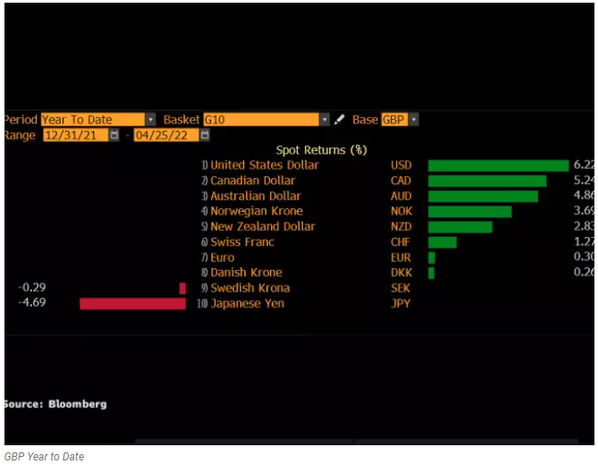Screen dimensions: 598x464
Task: Click the 12/31/21 start date field
Action: 76,135
